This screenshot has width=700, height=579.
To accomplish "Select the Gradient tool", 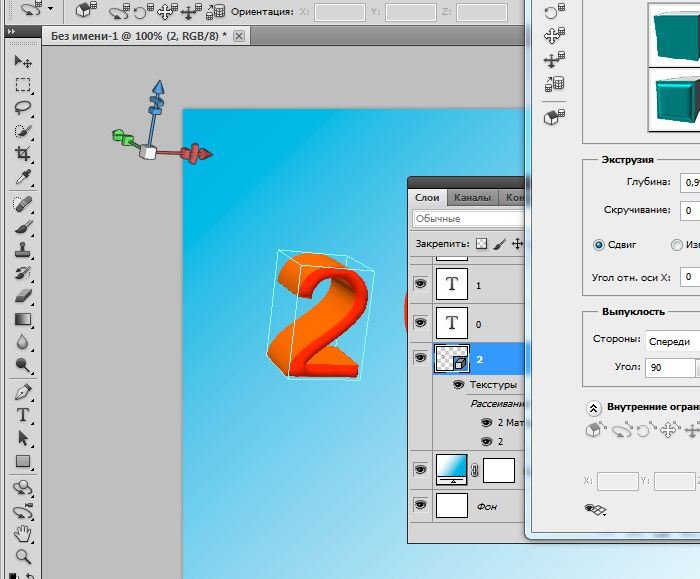I will point(22,320).
